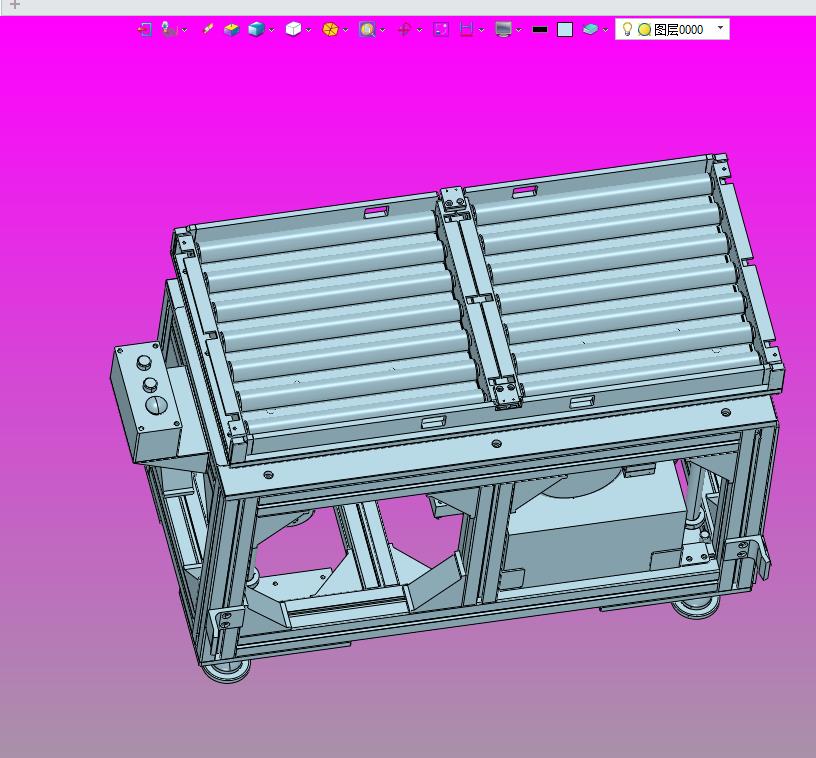Image resolution: width=816 pixels, height=758 pixels.
Task: Expand the orange faceted shape dropdown arrow
Action: [x=346, y=30]
